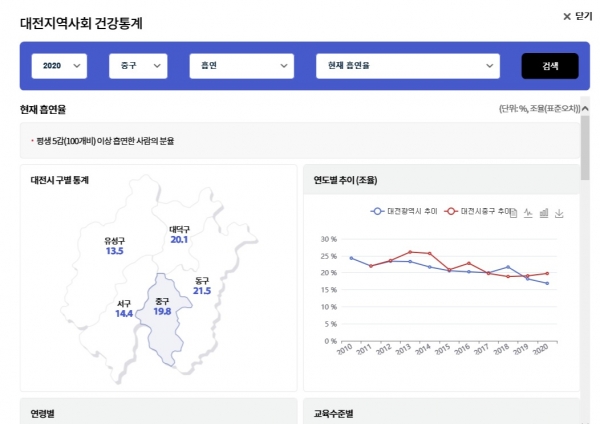Click the 2020 data point on the red line
This screenshot has height=424, width=600.
coord(547,273)
